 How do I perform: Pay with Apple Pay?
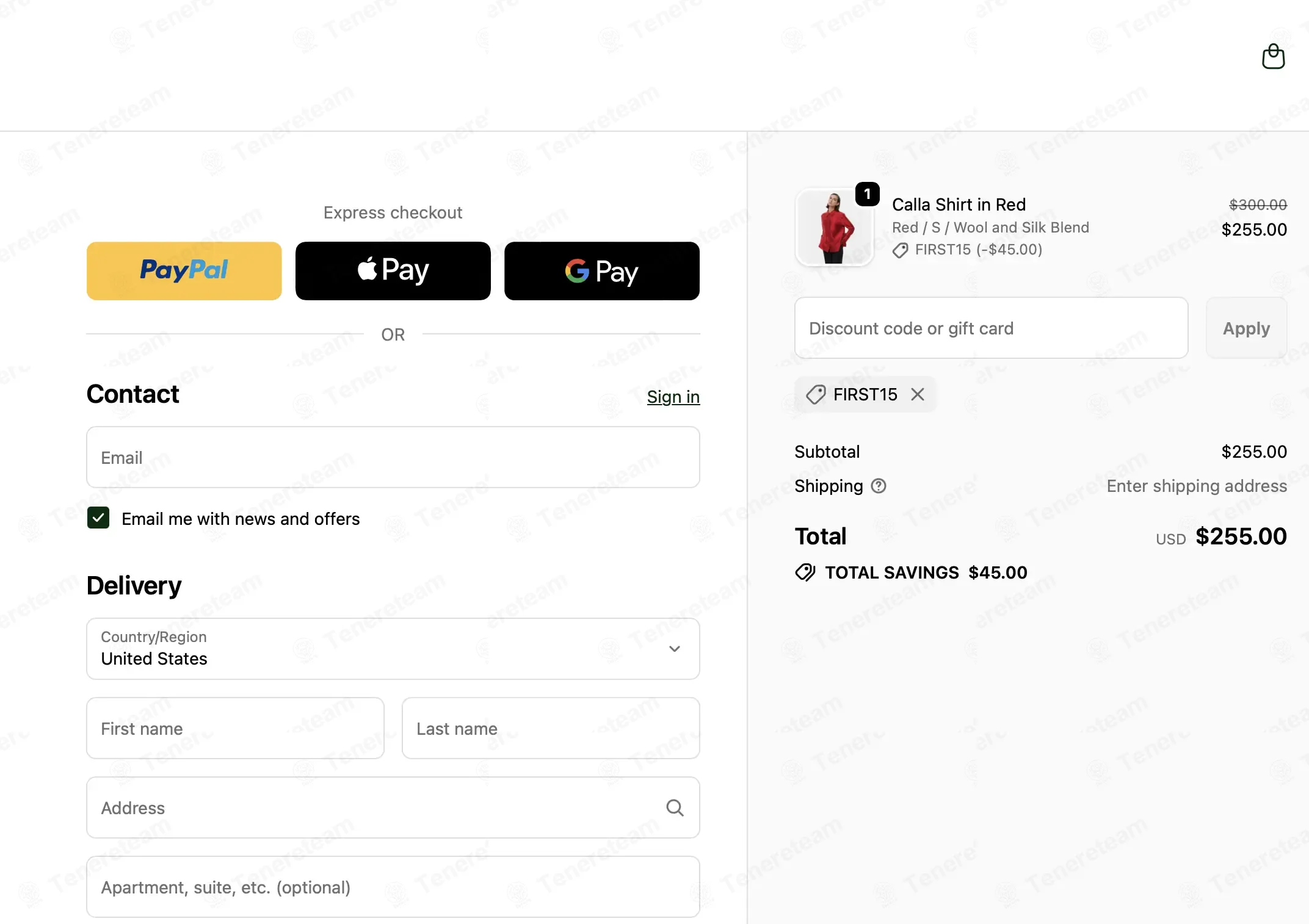(393, 271)
